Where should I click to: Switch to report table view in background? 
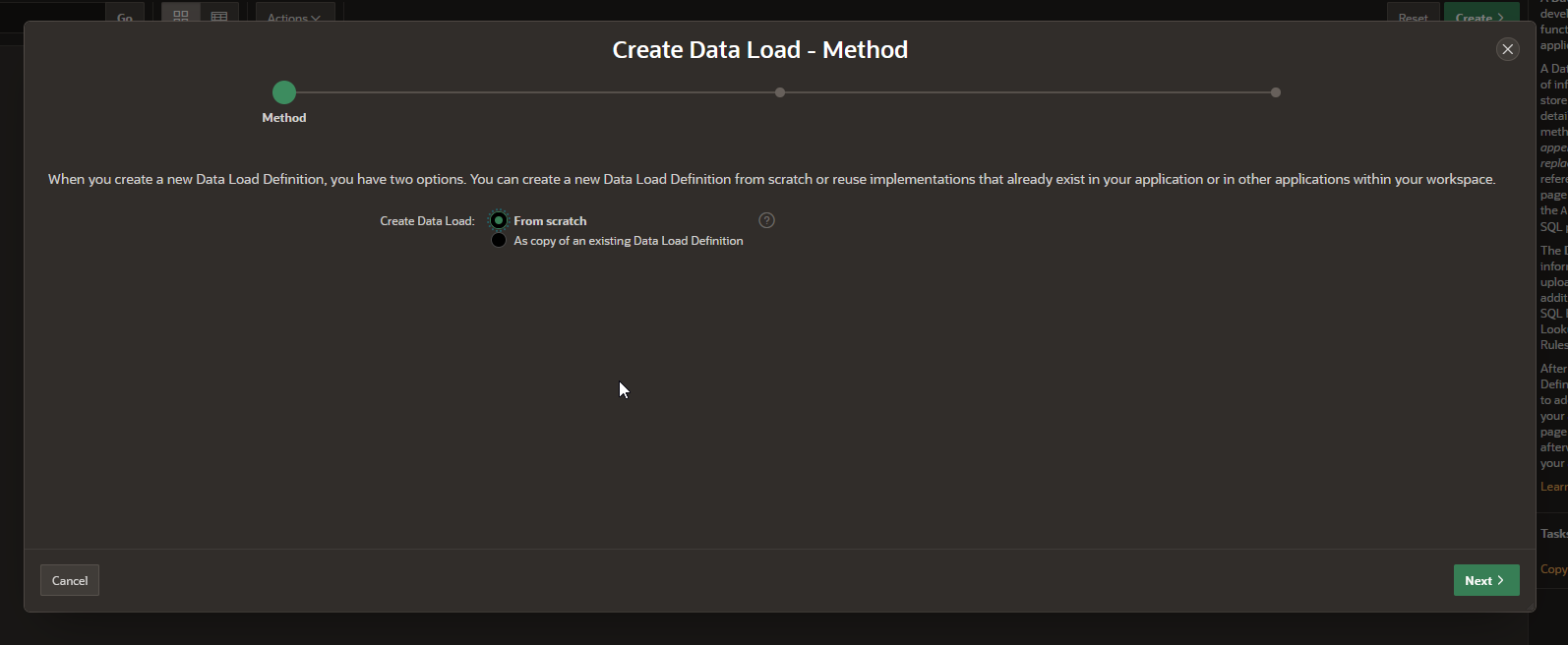(219, 14)
